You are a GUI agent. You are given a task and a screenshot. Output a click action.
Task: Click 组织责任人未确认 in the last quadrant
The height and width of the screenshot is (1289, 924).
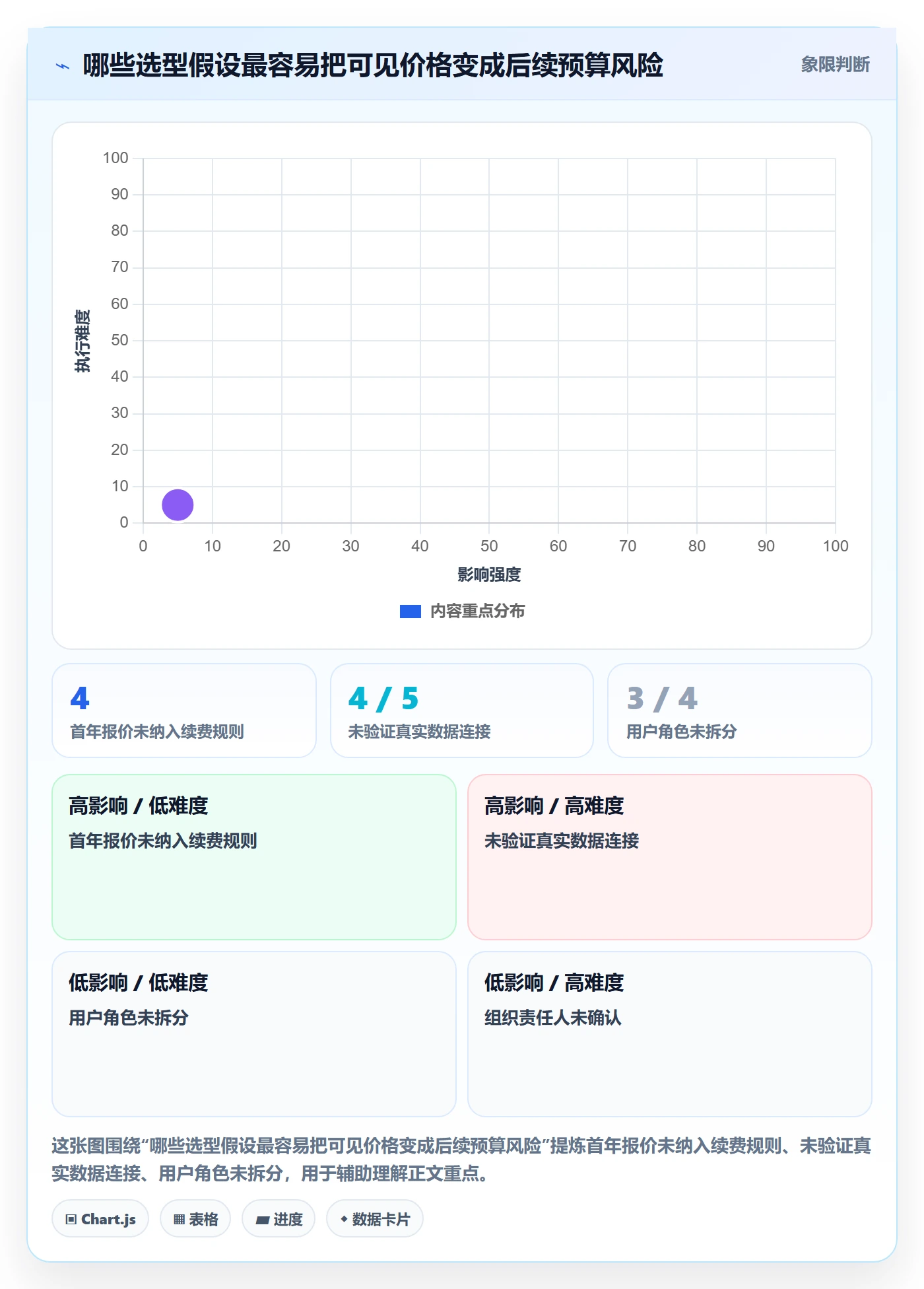pyautogui.click(x=553, y=1018)
